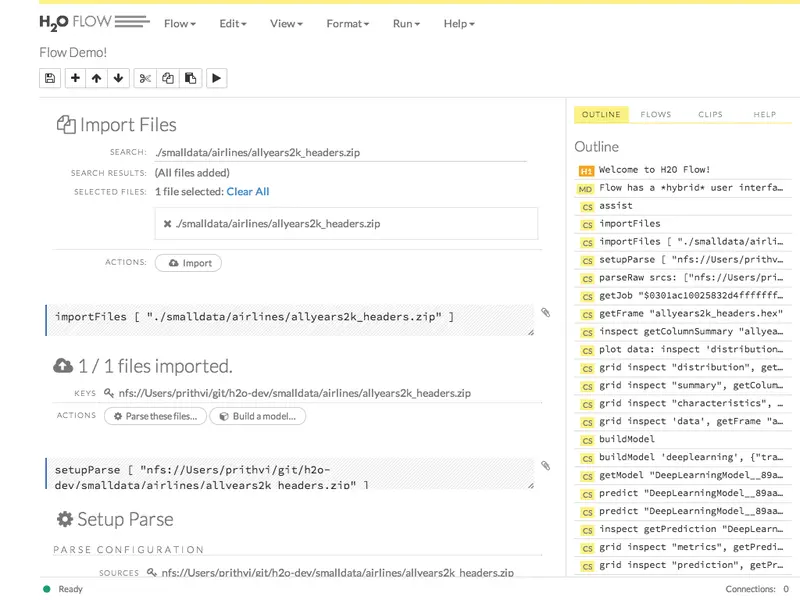Select the getFrame allyears2k_headers.hex outline entry

685,314
